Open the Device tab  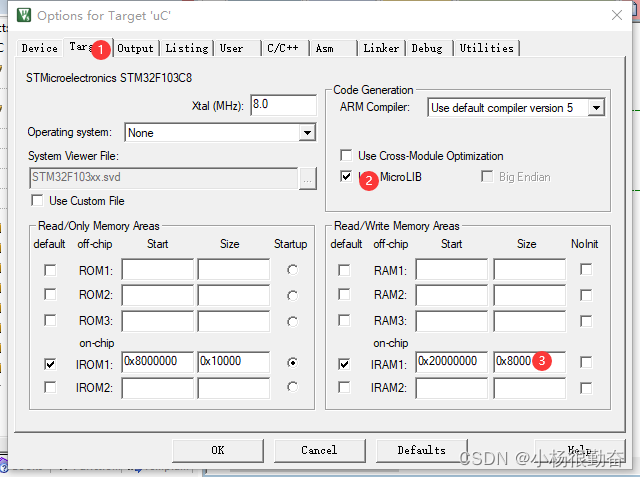40,48
